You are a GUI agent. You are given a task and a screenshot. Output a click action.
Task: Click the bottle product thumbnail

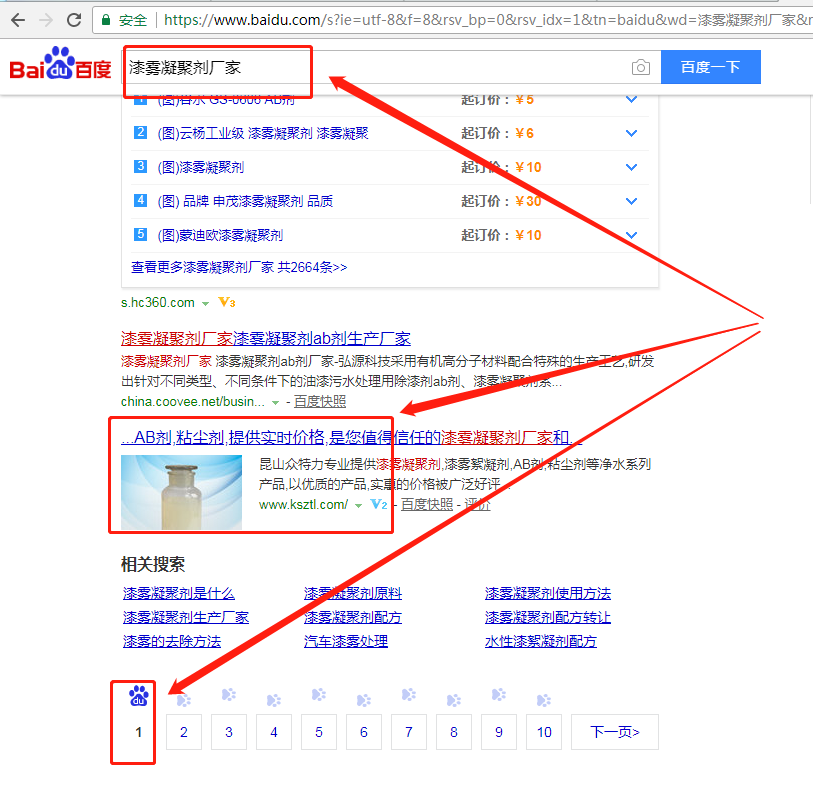[181, 491]
